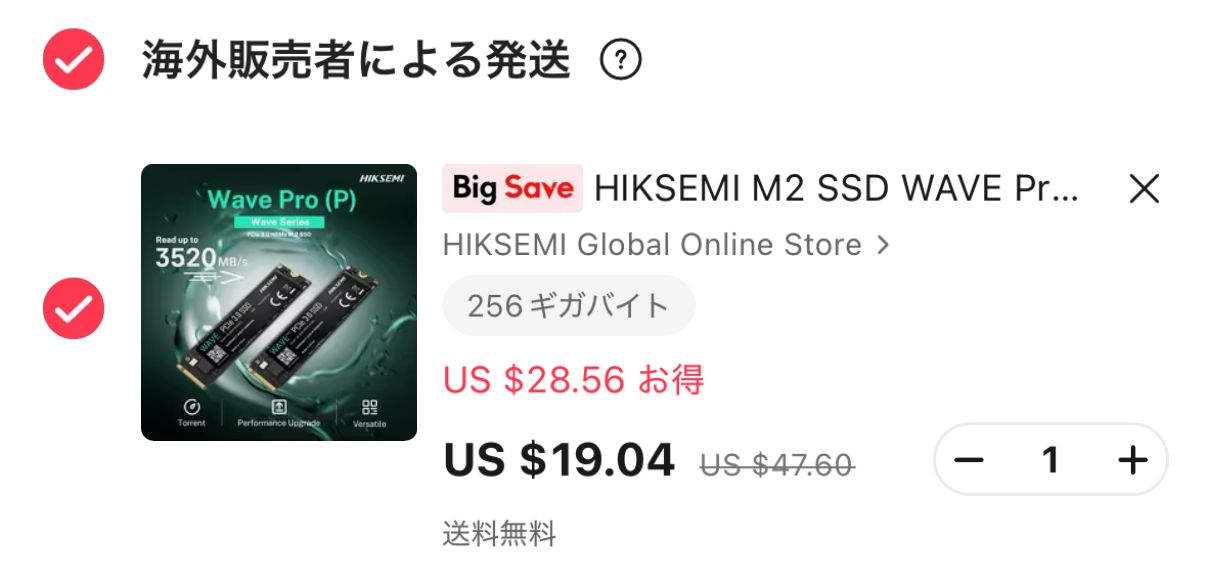Viewport: 1206px width, 579px height.
Task: Open the HIKSEMI Global Online Store link
Action: click(652, 245)
